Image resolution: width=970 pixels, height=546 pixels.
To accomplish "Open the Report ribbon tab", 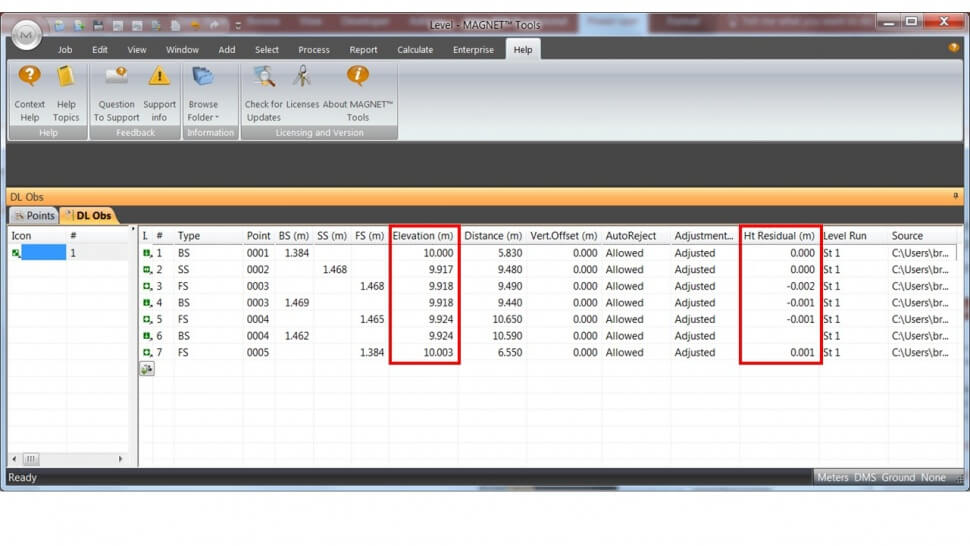I will point(363,49).
